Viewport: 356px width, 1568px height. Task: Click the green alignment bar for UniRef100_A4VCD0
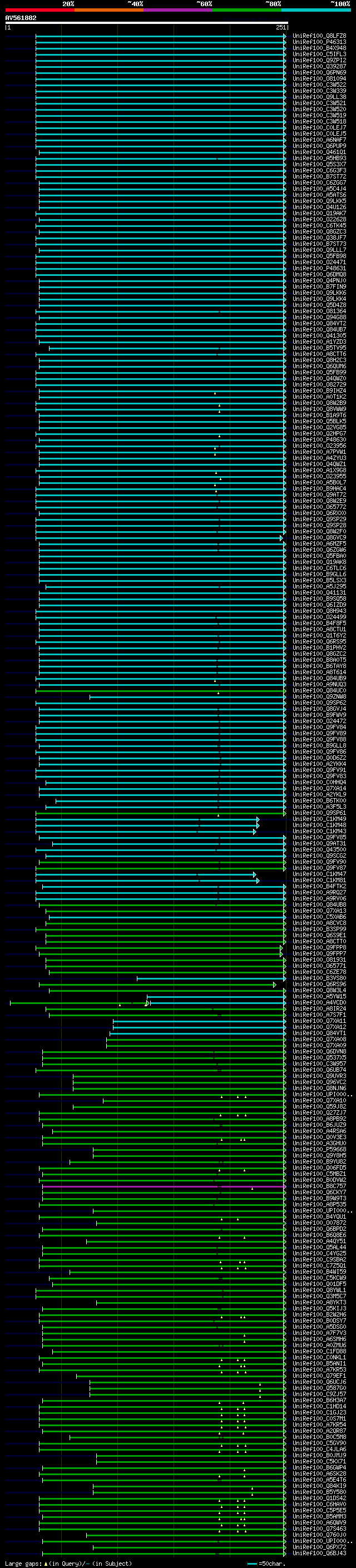pos(79,1002)
